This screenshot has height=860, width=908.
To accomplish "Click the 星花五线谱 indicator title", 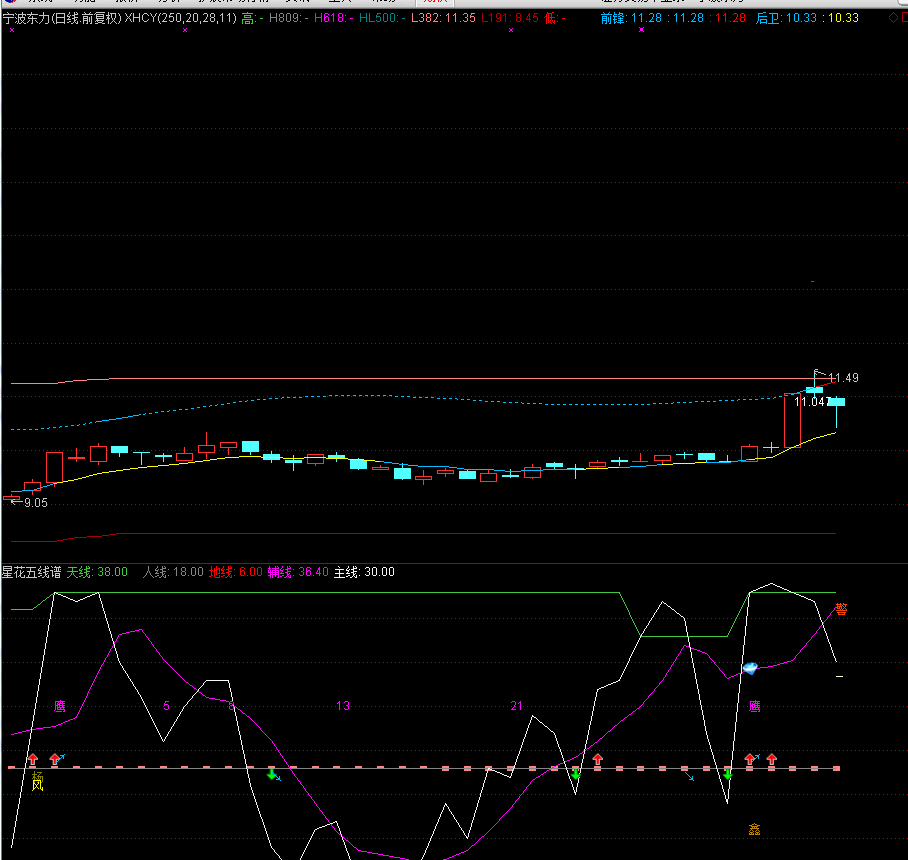I will [31, 572].
